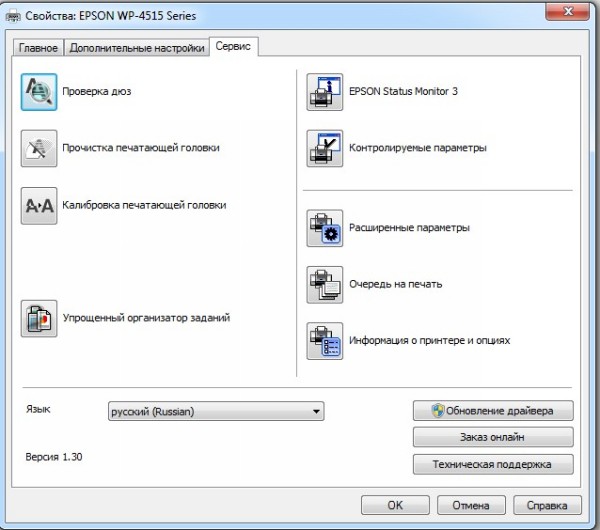The height and width of the screenshot is (530, 600).
Task: Open Калибровка печатающей головки alignment icon
Action: [x=39, y=205]
